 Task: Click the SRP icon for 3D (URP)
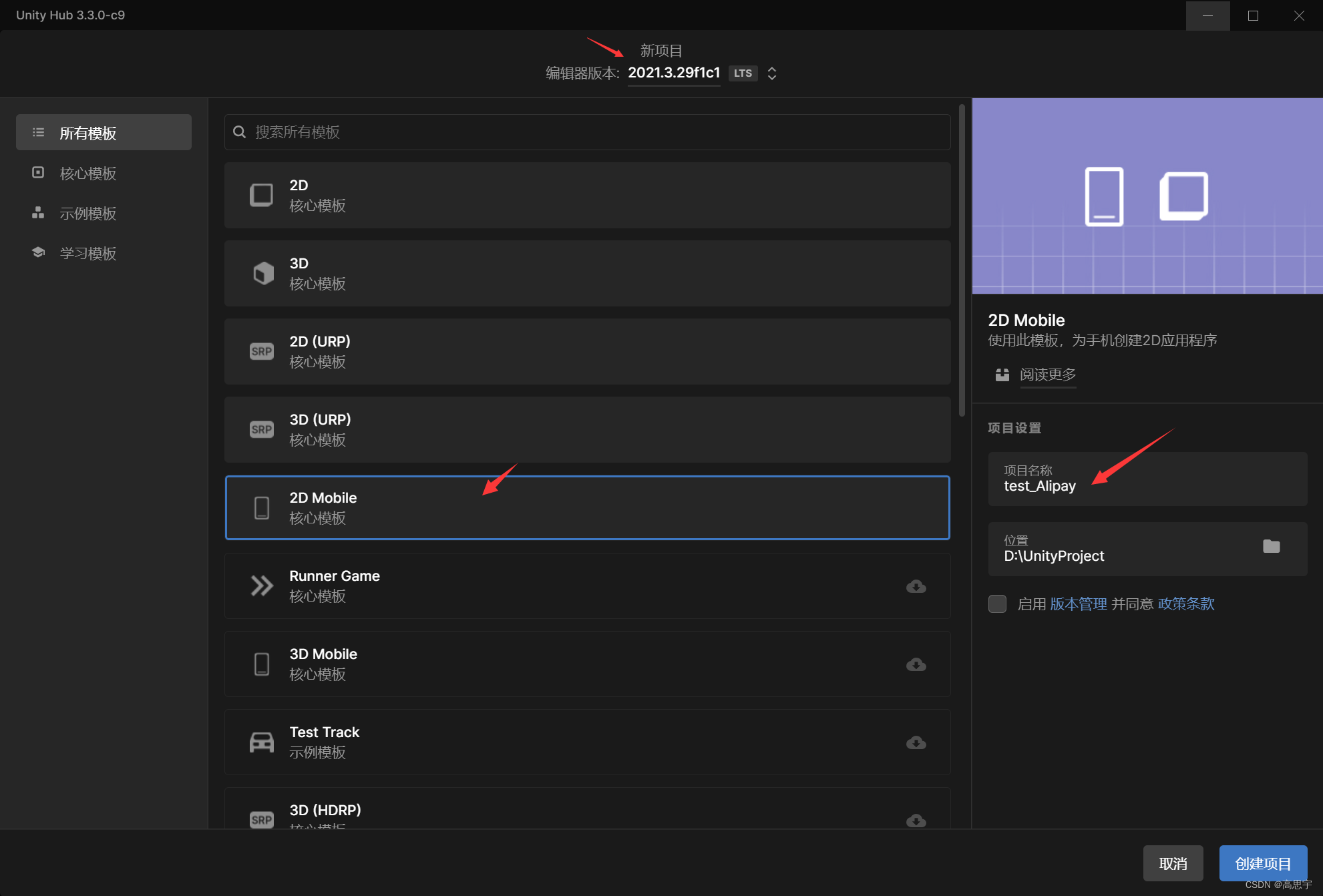click(x=261, y=429)
